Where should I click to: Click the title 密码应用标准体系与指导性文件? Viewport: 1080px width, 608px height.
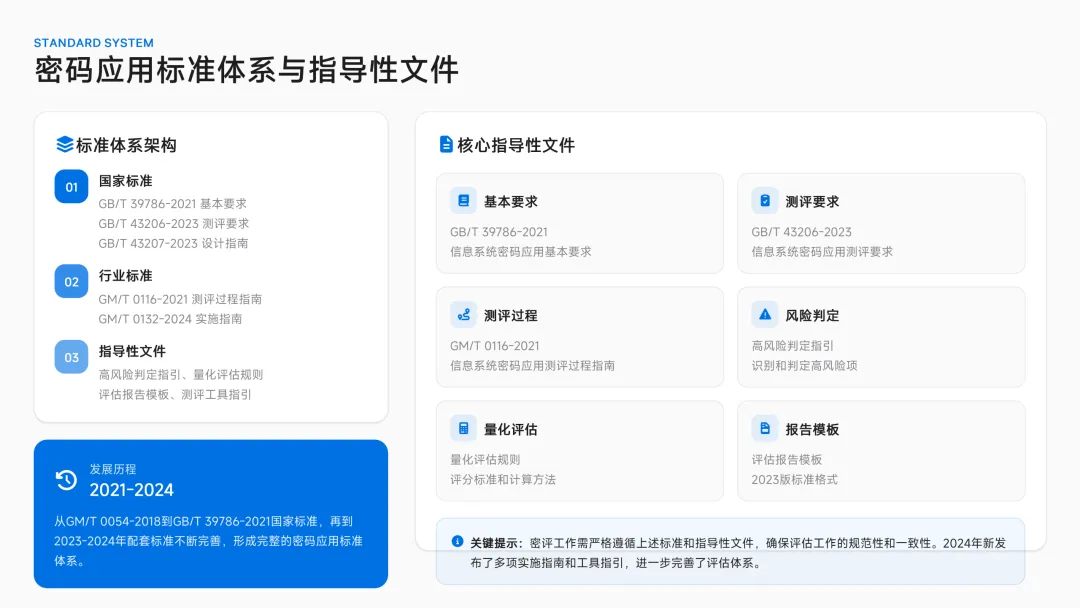247,70
